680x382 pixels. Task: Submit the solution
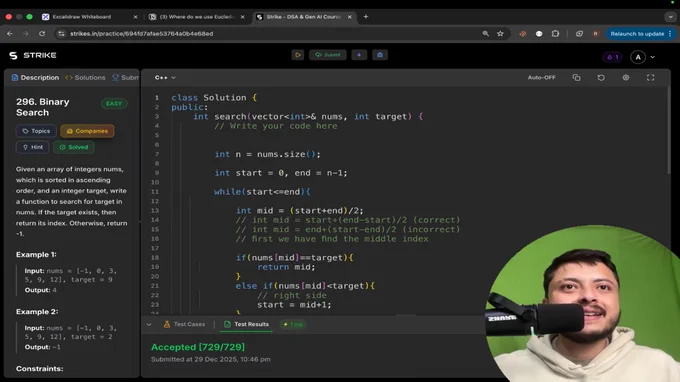328,55
